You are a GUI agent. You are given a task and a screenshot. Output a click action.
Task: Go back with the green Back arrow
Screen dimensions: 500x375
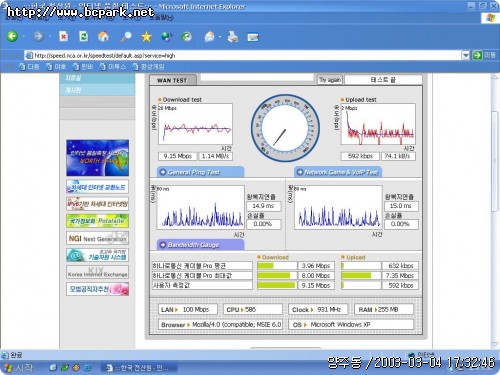tap(12, 36)
